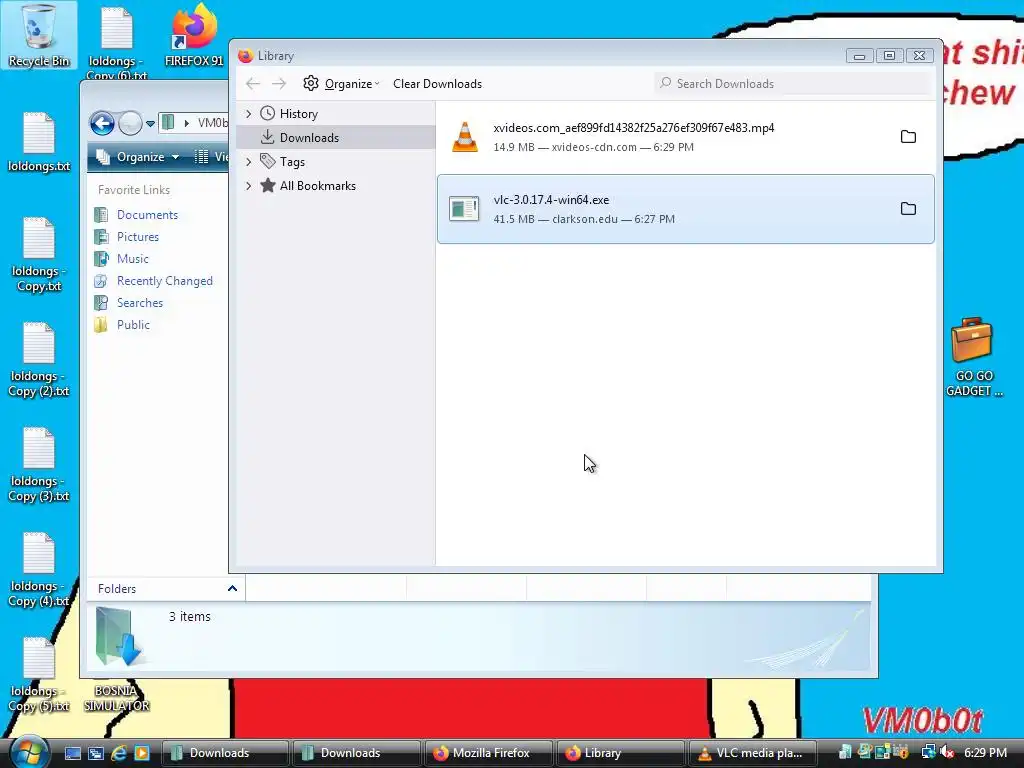Open Documents favorite link in Explorer
The width and height of the screenshot is (1024, 768).
point(147,215)
